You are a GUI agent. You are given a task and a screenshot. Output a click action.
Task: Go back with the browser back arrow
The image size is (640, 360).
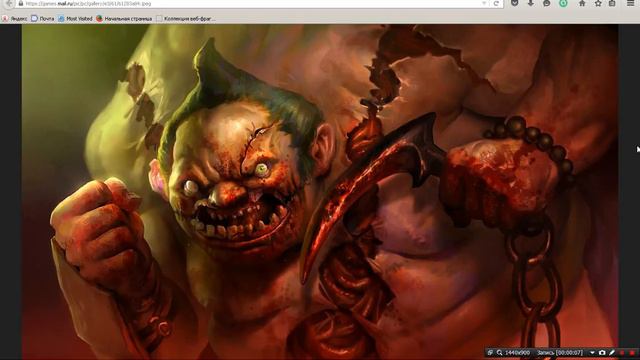[x=9, y=3]
